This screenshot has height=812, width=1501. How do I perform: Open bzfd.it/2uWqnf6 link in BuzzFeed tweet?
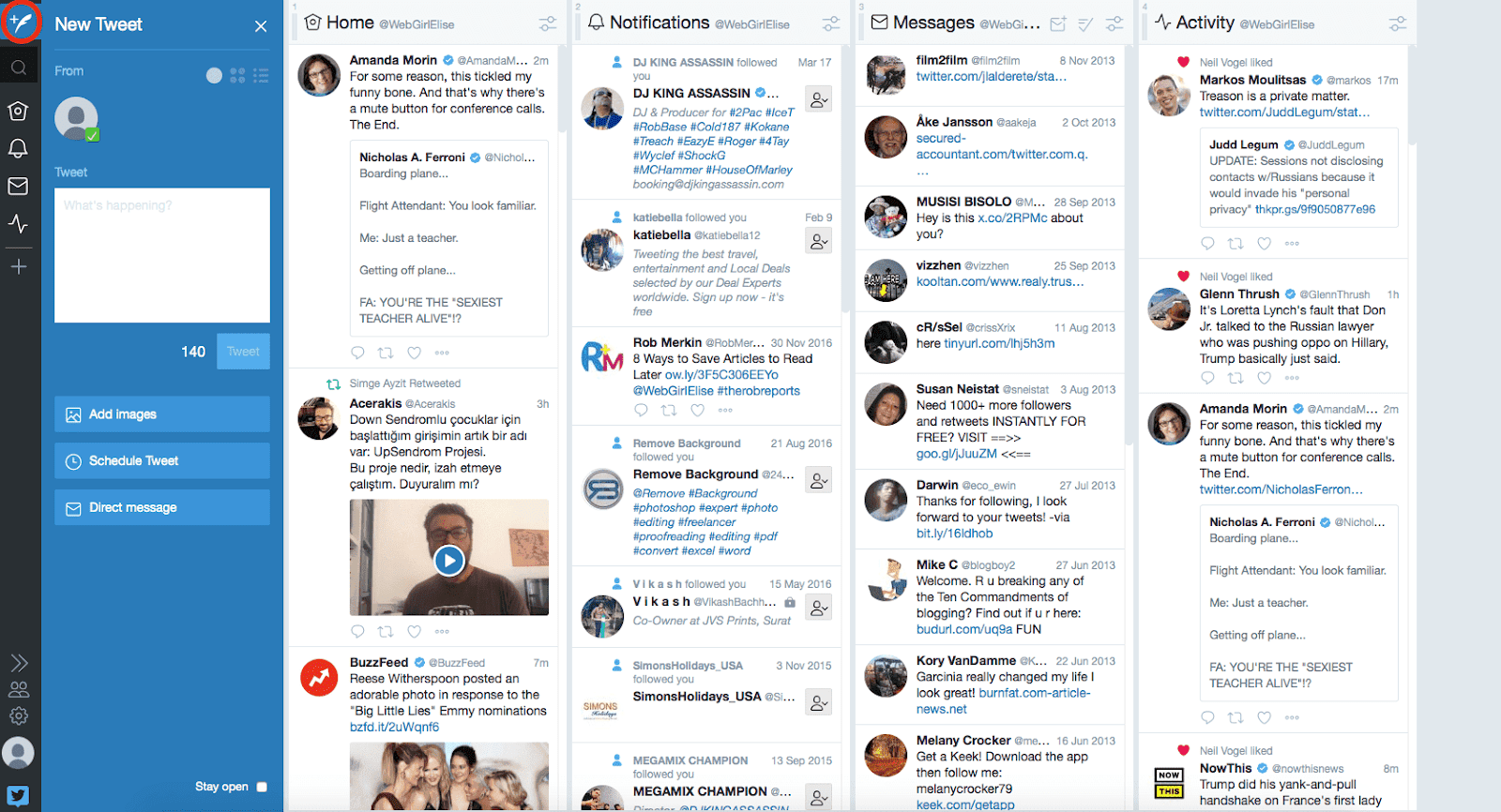tap(394, 727)
